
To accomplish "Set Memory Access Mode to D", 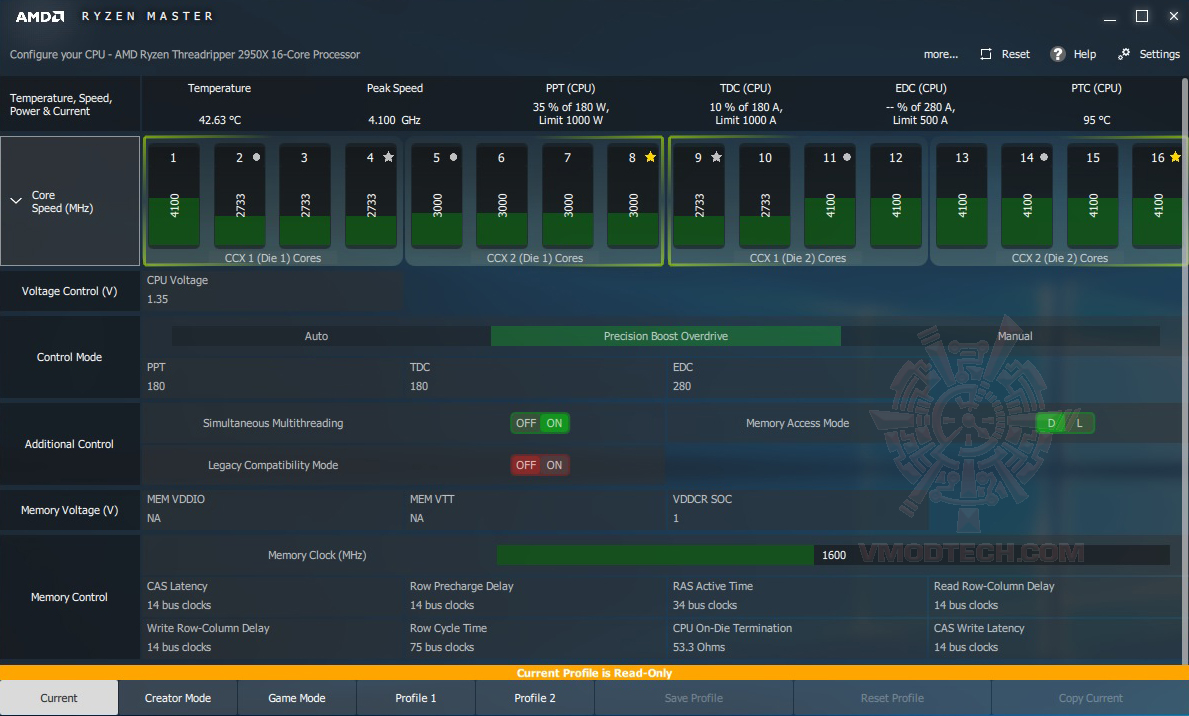I will tap(1051, 423).
